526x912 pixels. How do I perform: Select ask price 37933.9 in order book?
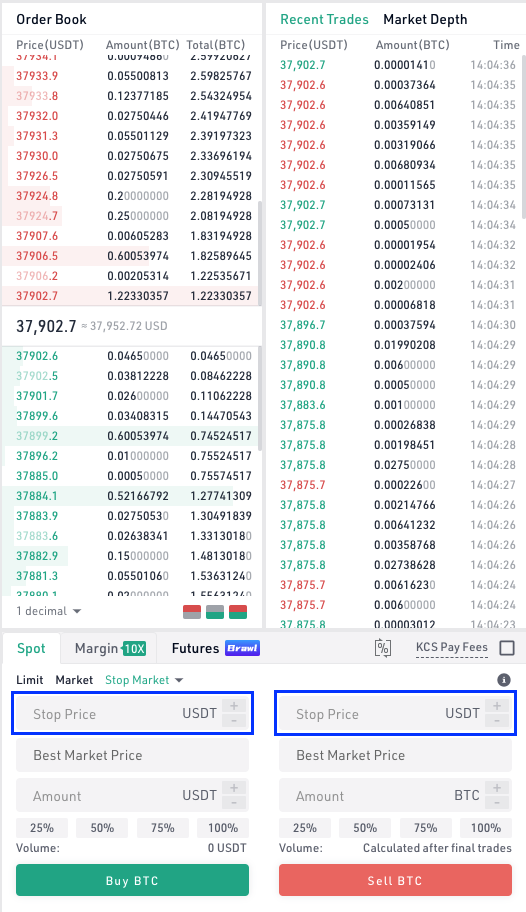pos(37,76)
